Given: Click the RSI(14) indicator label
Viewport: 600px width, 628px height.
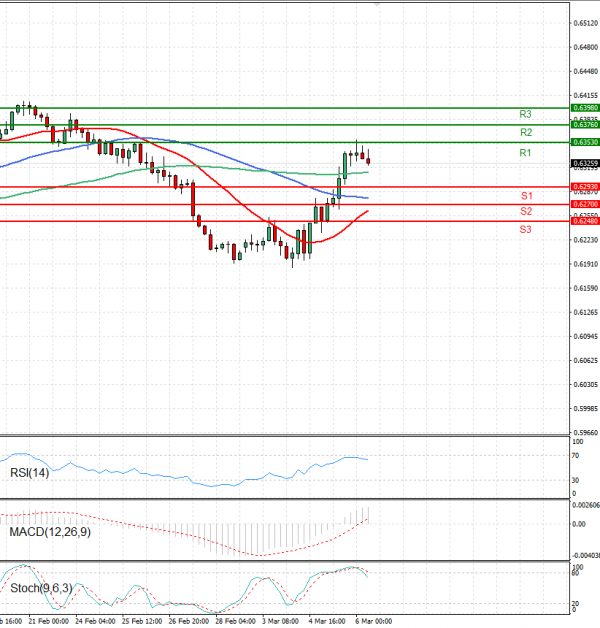Looking at the screenshot, I should click(x=29, y=472).
